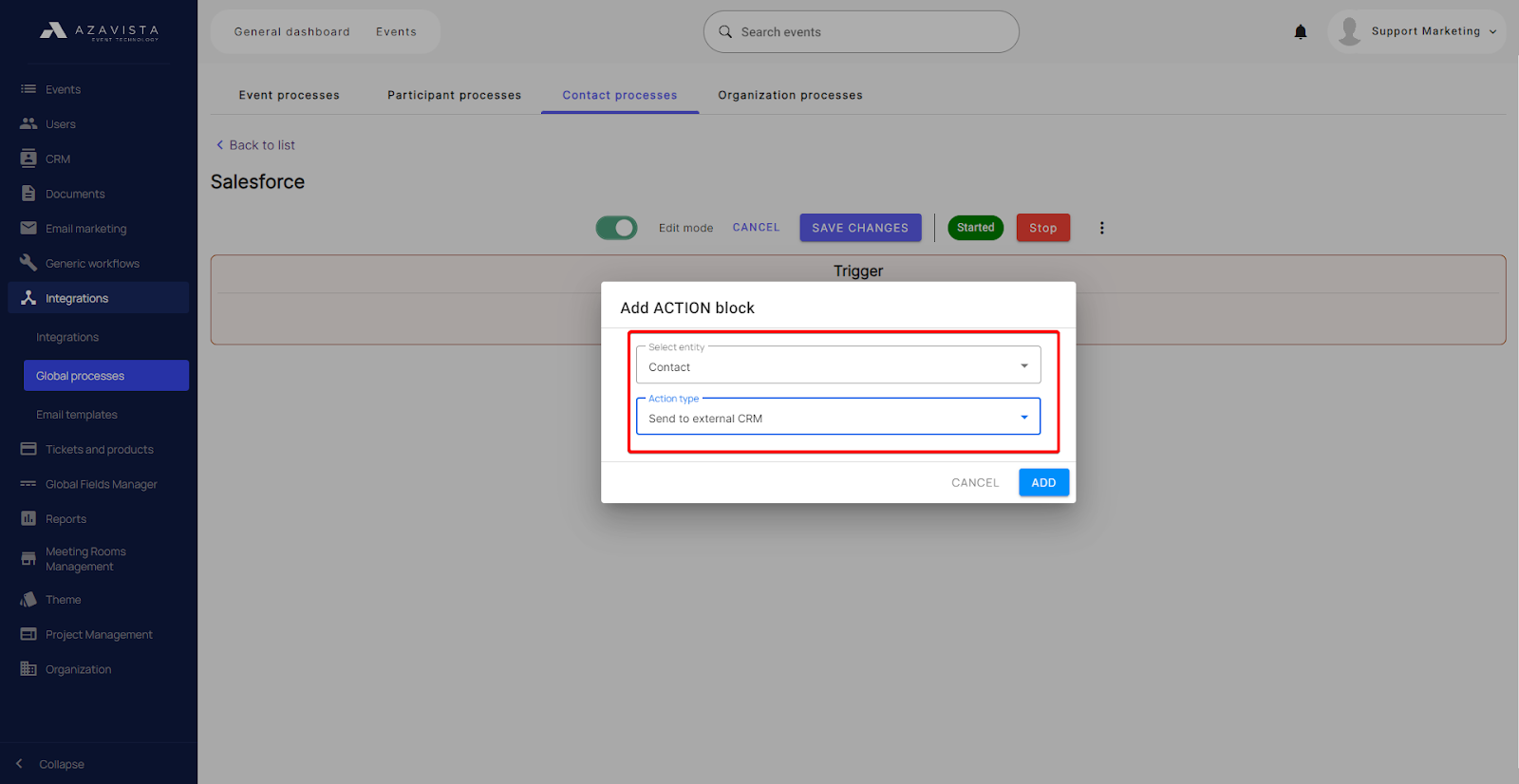Click the green Started status badge
The width and height of the screenshot is (1519, 784).
[x=976, y=228]
